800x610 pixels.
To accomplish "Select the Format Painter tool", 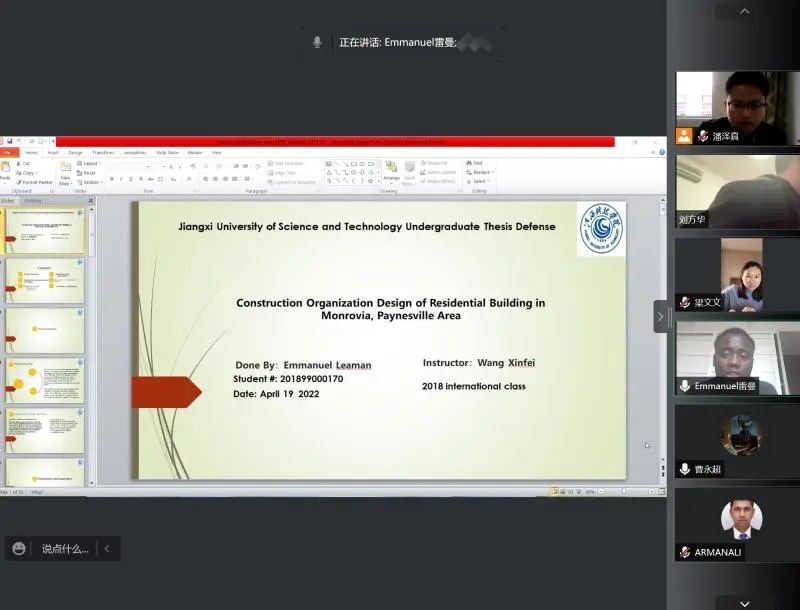I will coord(34,182).
